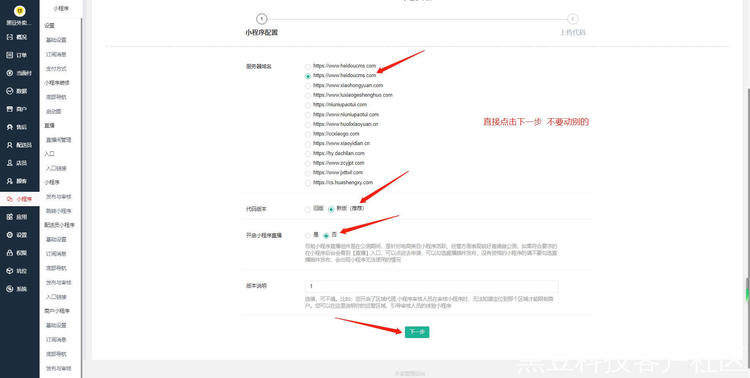Select www.xiaoyidian.cn server domain
Image resolution: width=750 pixels, height=378 pixels.
click(308, 144)
